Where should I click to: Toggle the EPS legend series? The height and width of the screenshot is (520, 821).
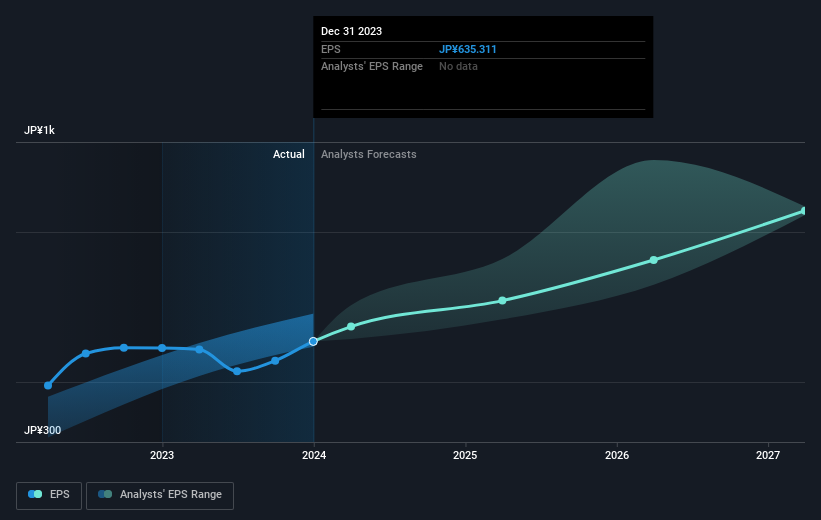[x=49, y=495]
